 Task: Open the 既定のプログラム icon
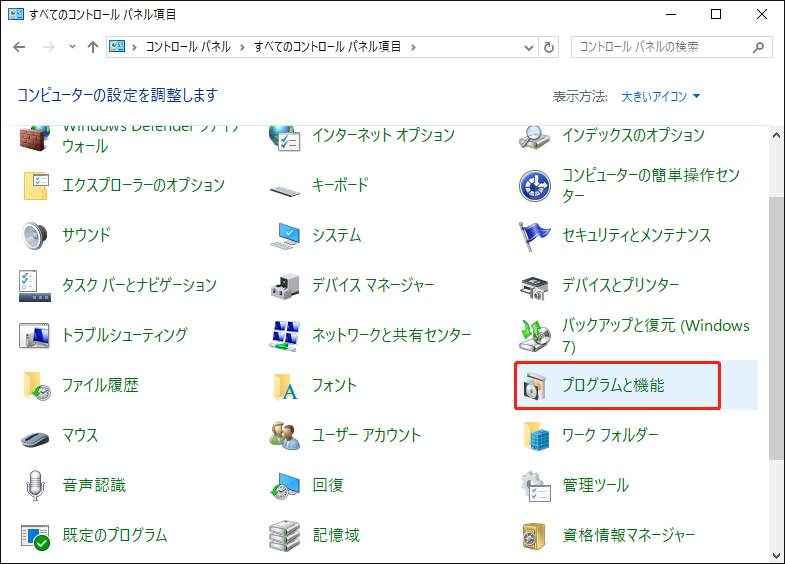[35, 537]
